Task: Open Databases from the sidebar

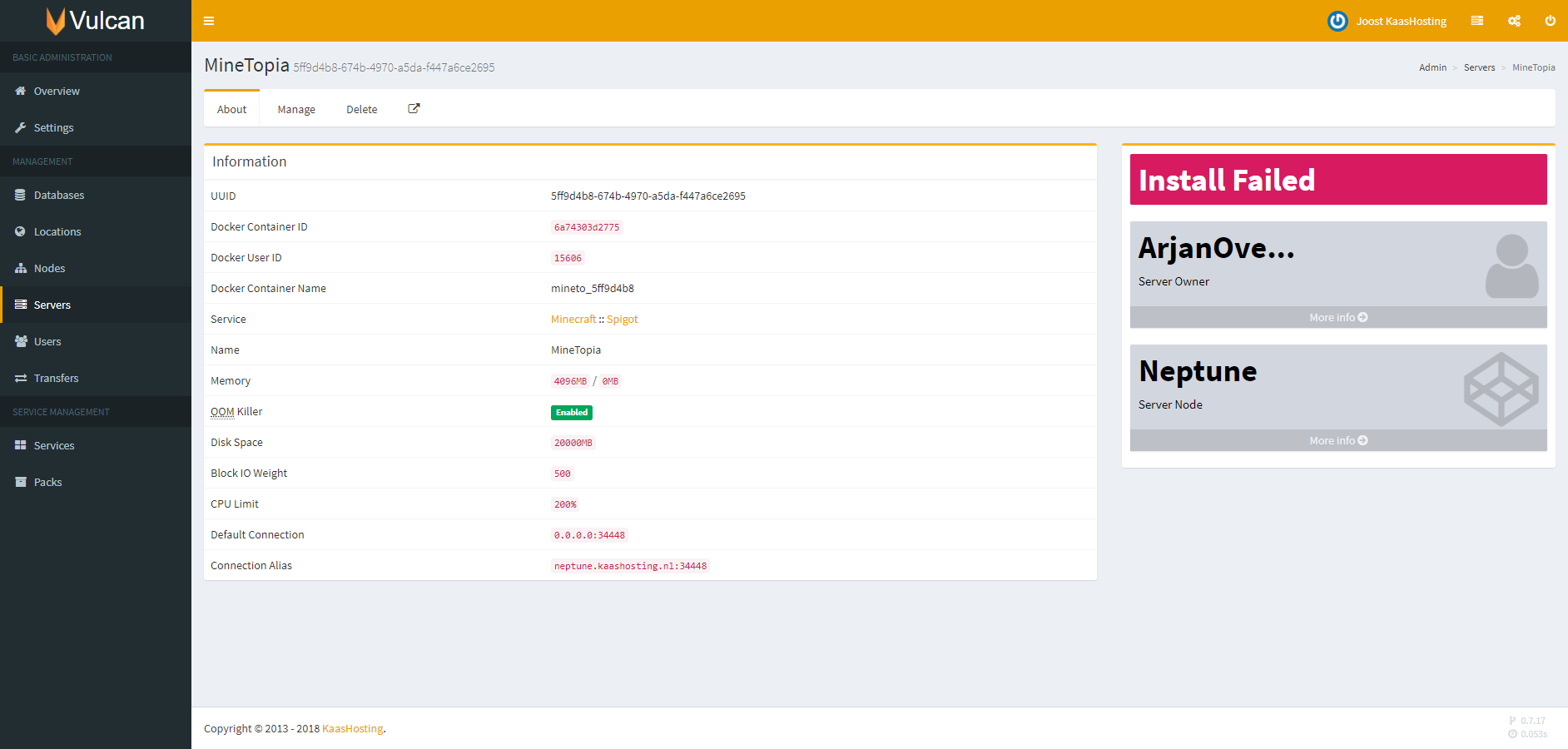Action: point(58,195)
